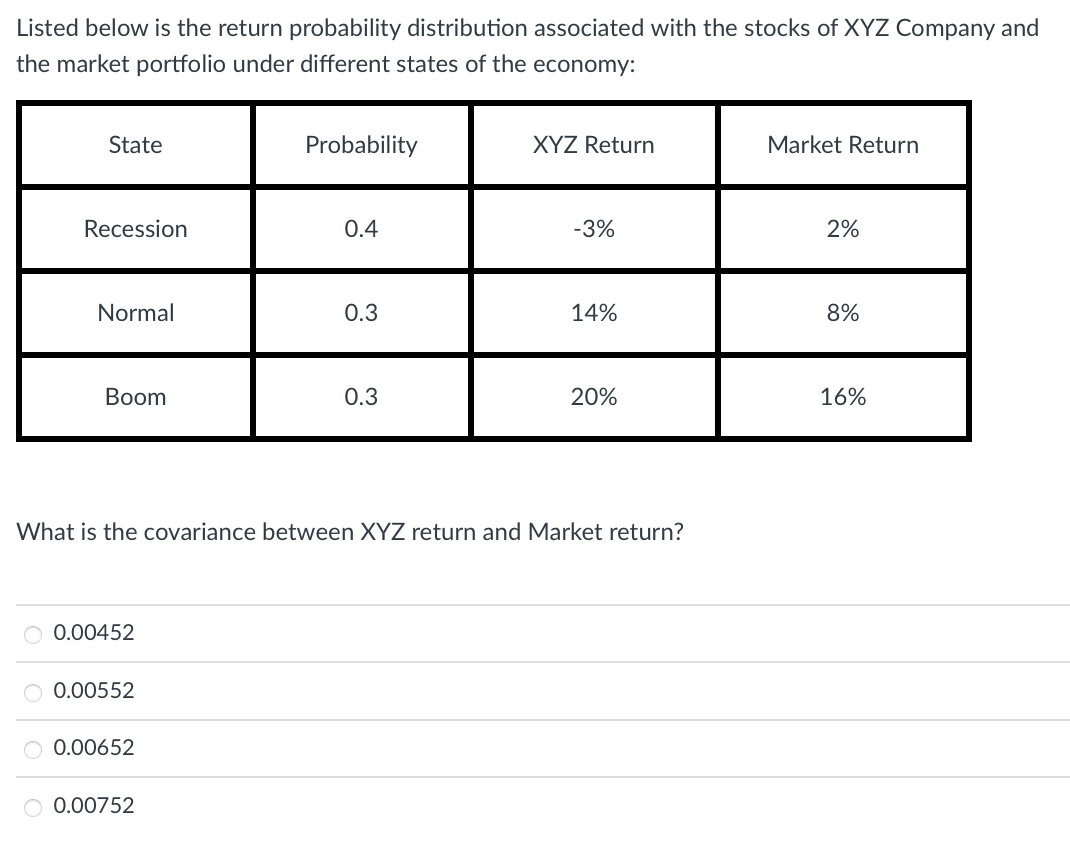Click the 0.4 probability cell

tap(361, 228)
